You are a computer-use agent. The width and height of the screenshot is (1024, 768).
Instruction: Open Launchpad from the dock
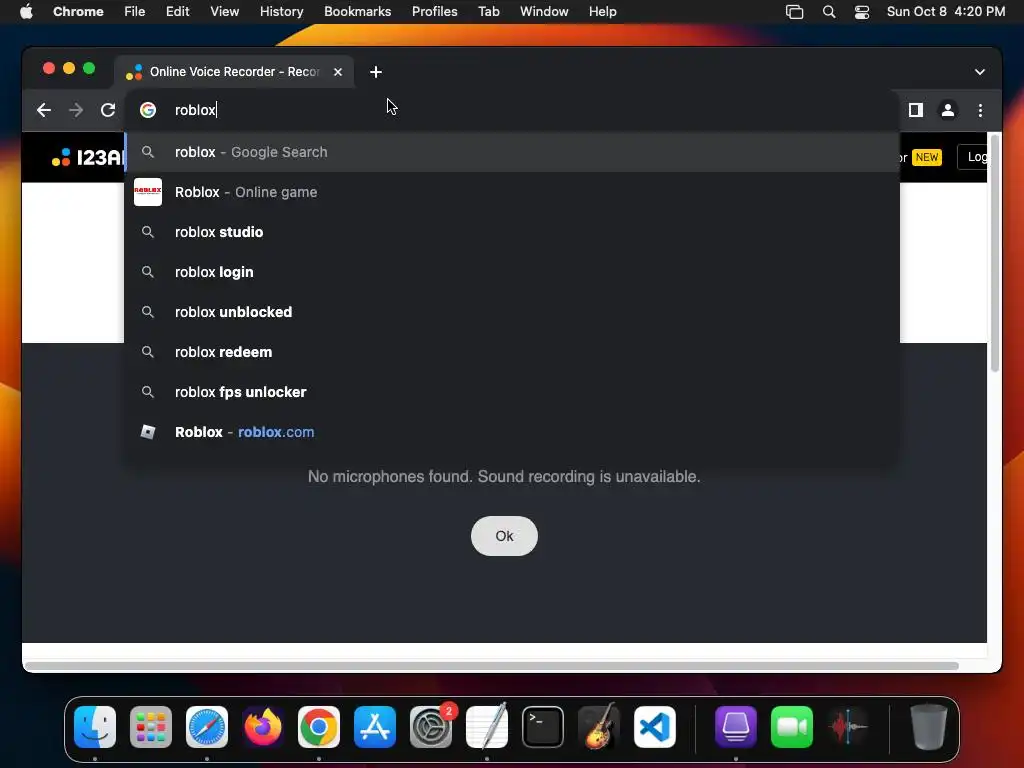coord(151,727)
